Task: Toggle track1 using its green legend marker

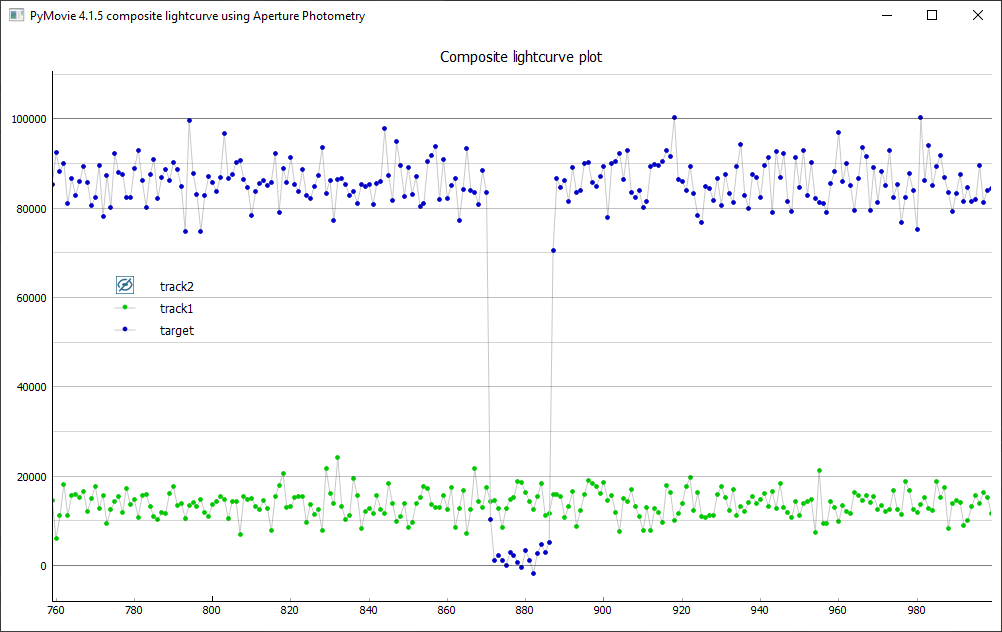Action: (x=125, y=308)
